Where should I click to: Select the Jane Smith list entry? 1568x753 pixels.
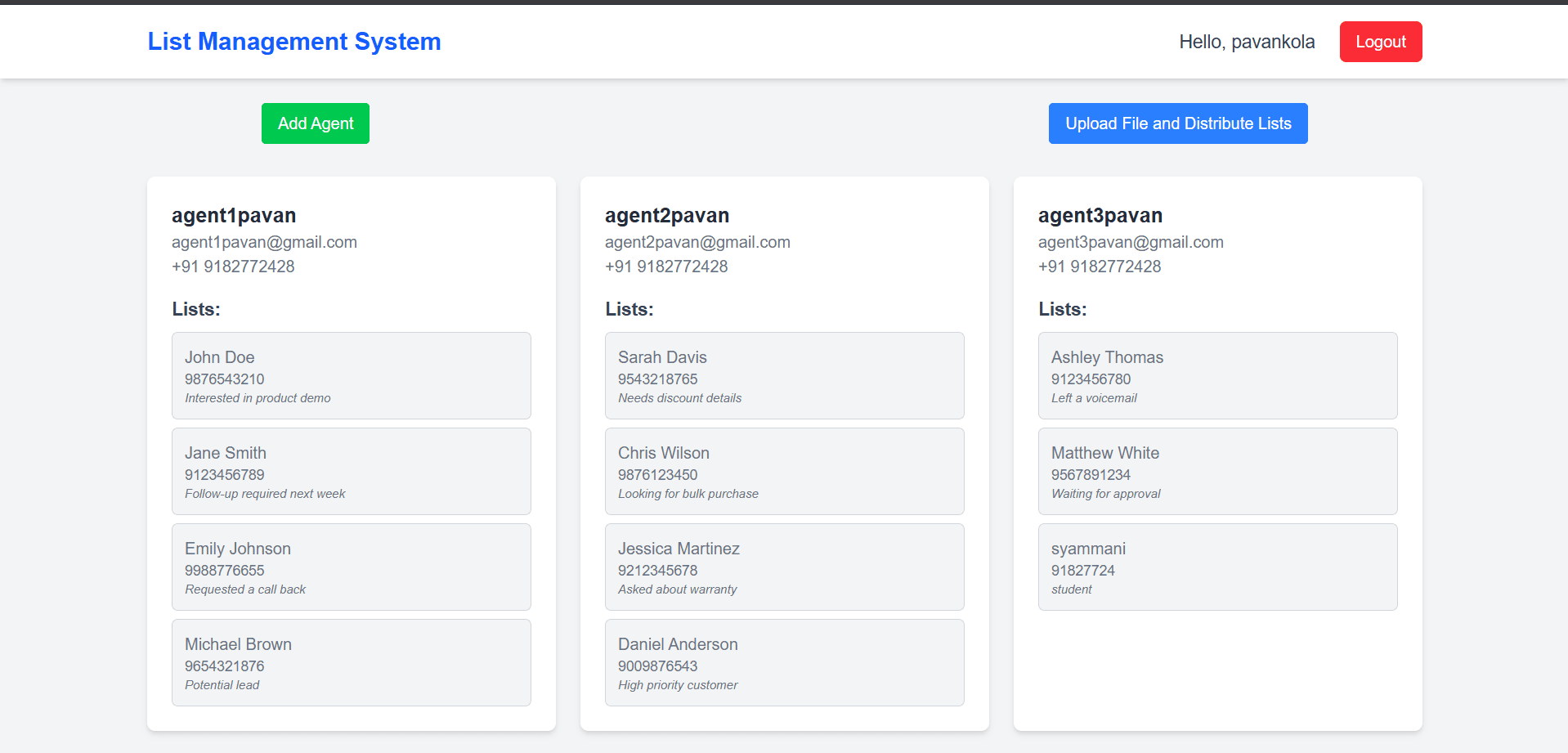click(351, 471)
